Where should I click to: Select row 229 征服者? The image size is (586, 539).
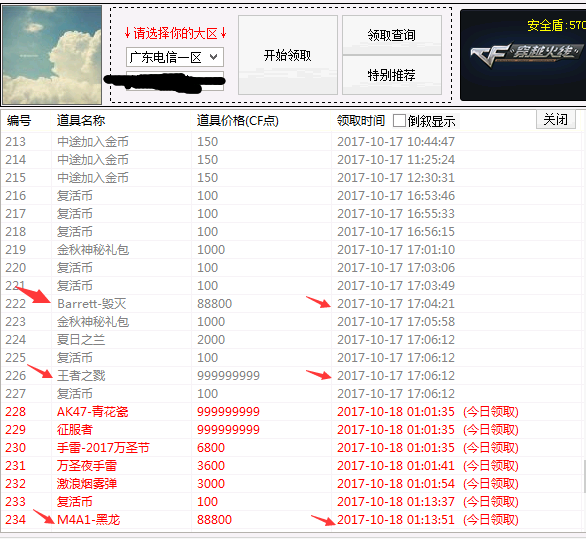tap(291, 429)
